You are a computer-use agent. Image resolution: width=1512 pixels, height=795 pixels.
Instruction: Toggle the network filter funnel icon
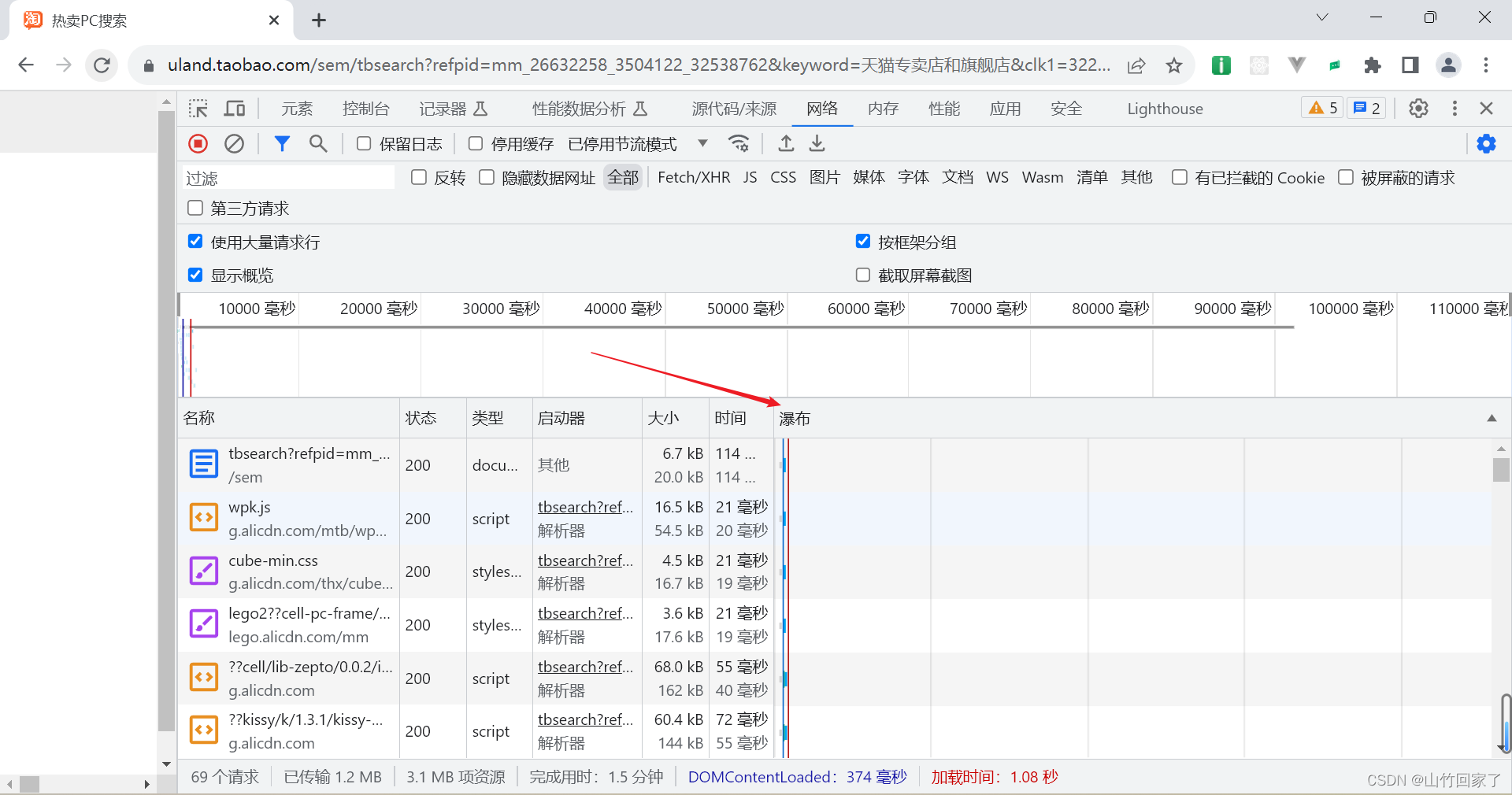point(282,143)
